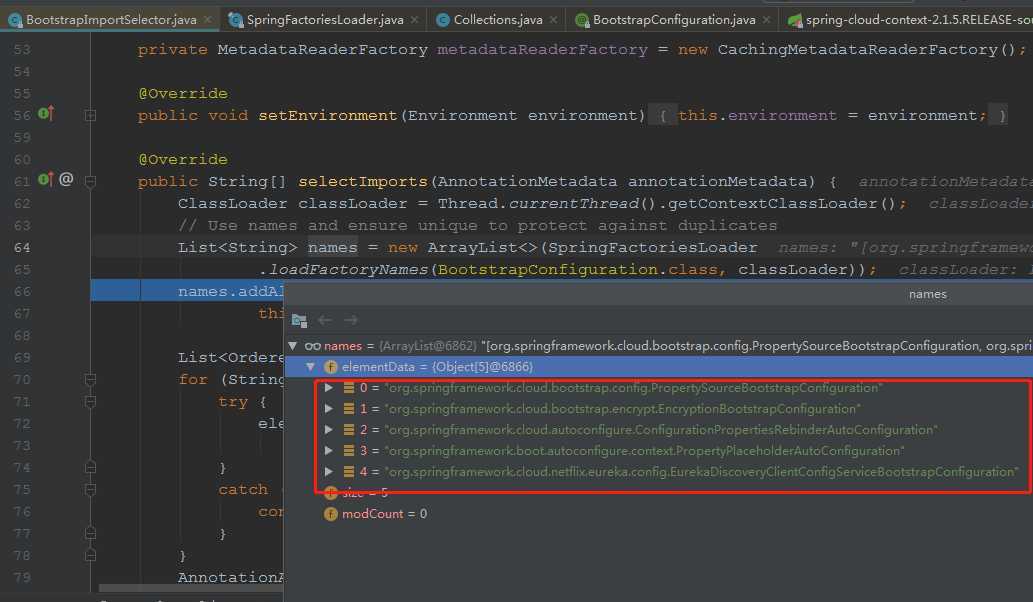The width and height of the screenshot is (1033, 602).
Task: Click BootstrapConfiguration.class on line 65
Action: tap(578, 270)
